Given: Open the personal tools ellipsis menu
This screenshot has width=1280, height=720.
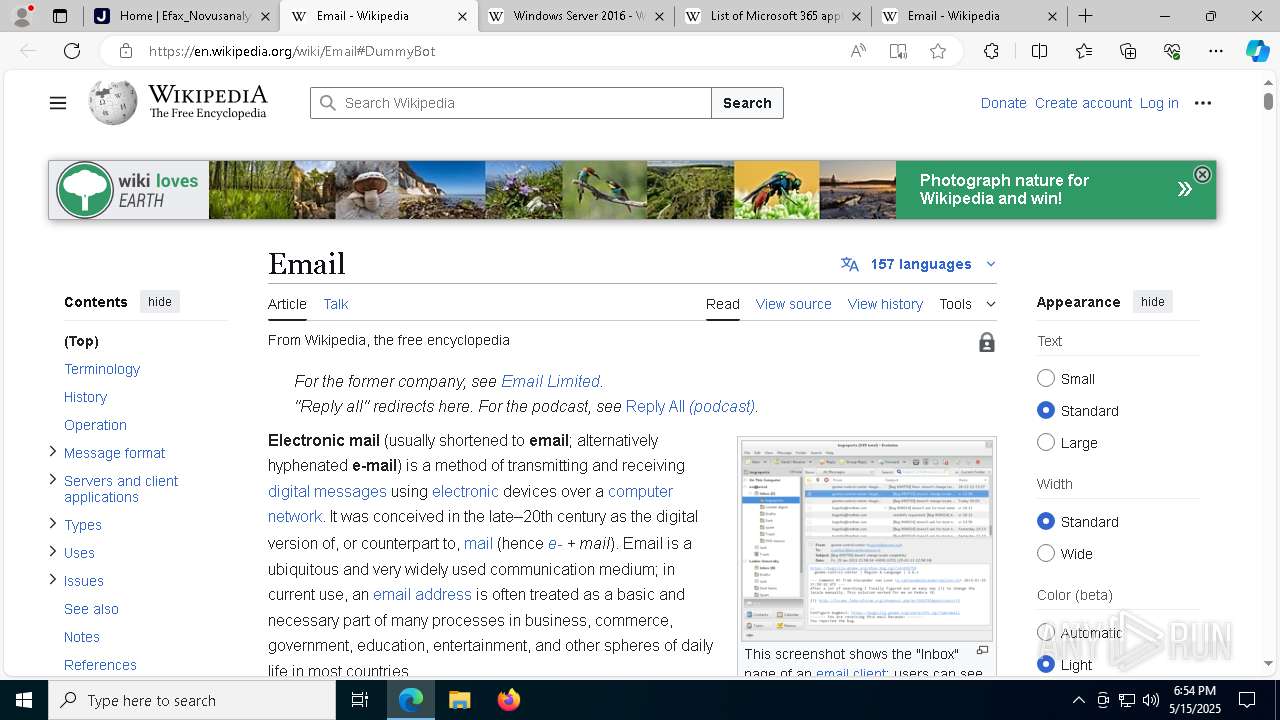Looking at the screenshot, I should click(x=1203, y=103).
